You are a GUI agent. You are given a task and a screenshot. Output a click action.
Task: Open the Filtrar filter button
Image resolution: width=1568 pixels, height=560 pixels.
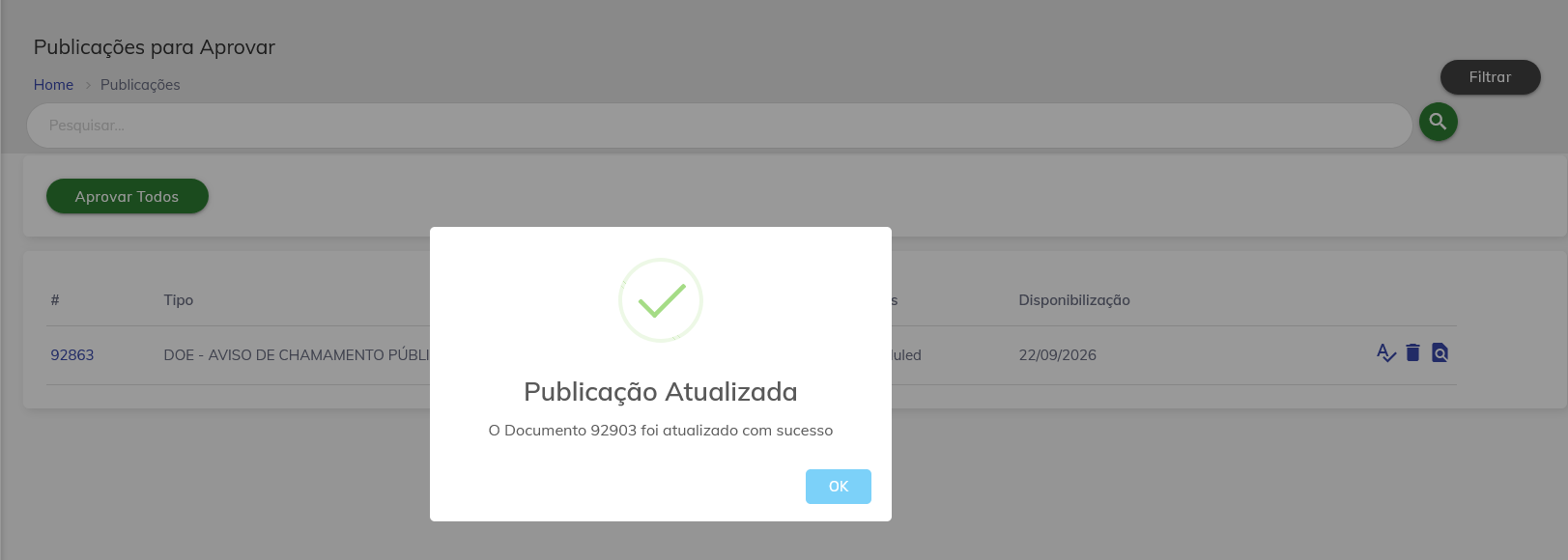(1490, 77)
